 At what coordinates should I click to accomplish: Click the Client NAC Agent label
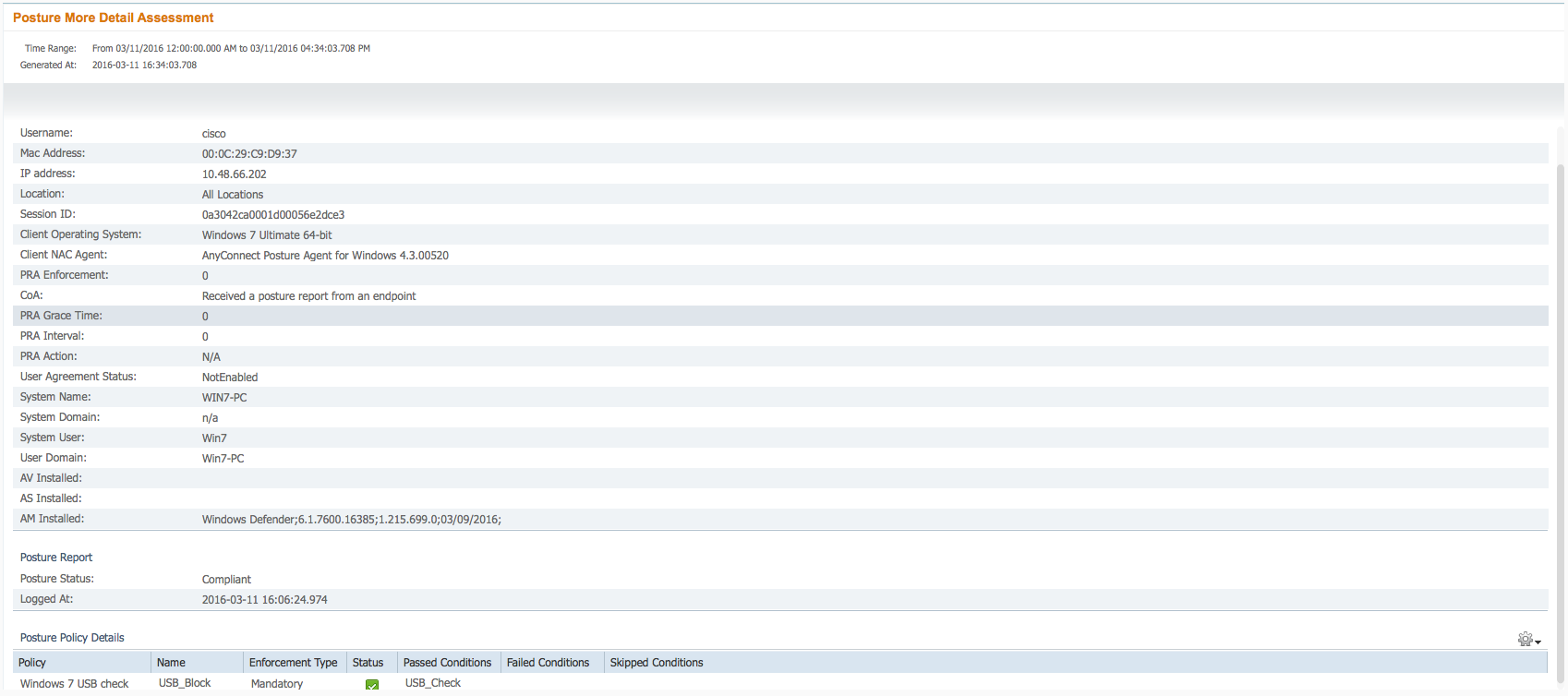point(64,255)
